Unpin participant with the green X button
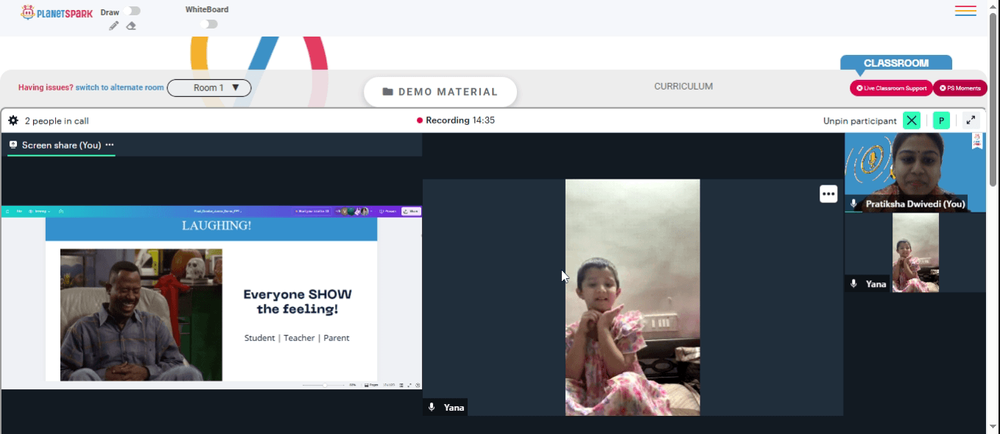1000x434 pixels. pyautogui.click(x=911, y=120)
